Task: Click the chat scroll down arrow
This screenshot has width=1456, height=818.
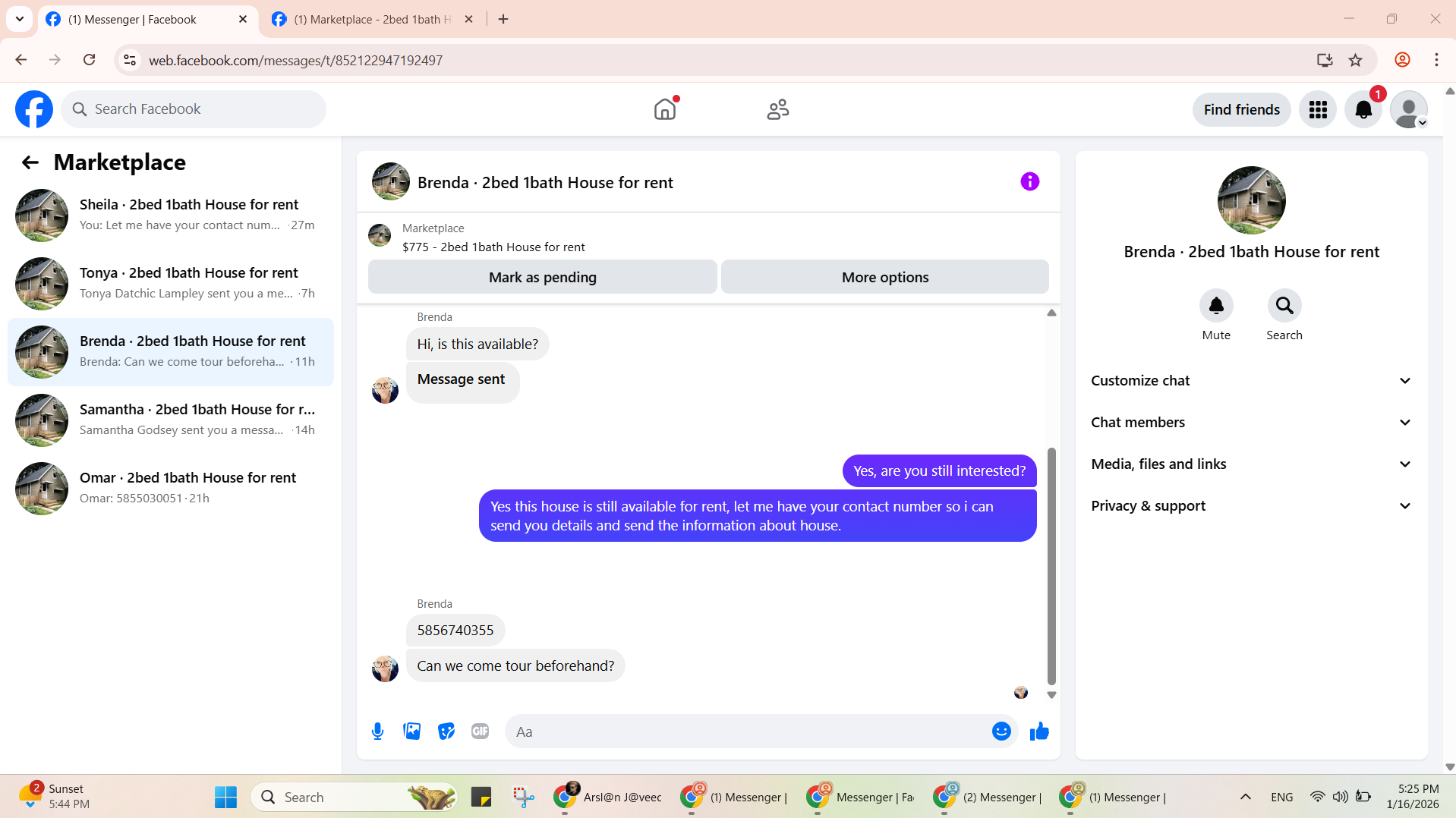Action: pos(1051,694)
